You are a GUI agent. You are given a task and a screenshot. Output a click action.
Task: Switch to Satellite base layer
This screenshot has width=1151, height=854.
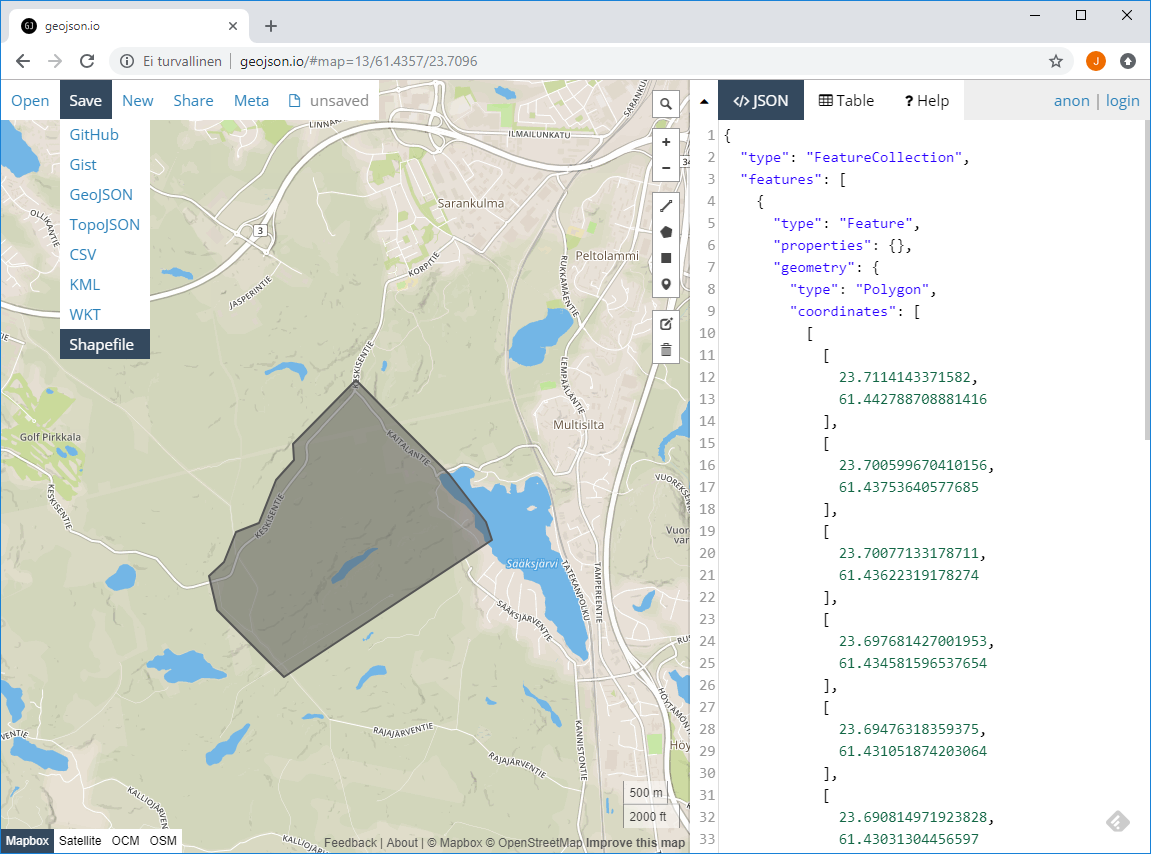click(x=80, y=841)
